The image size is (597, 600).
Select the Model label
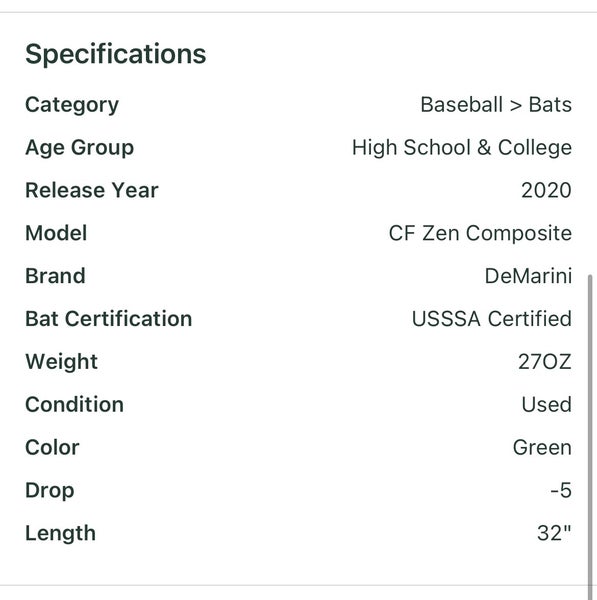tap(56, 233)
